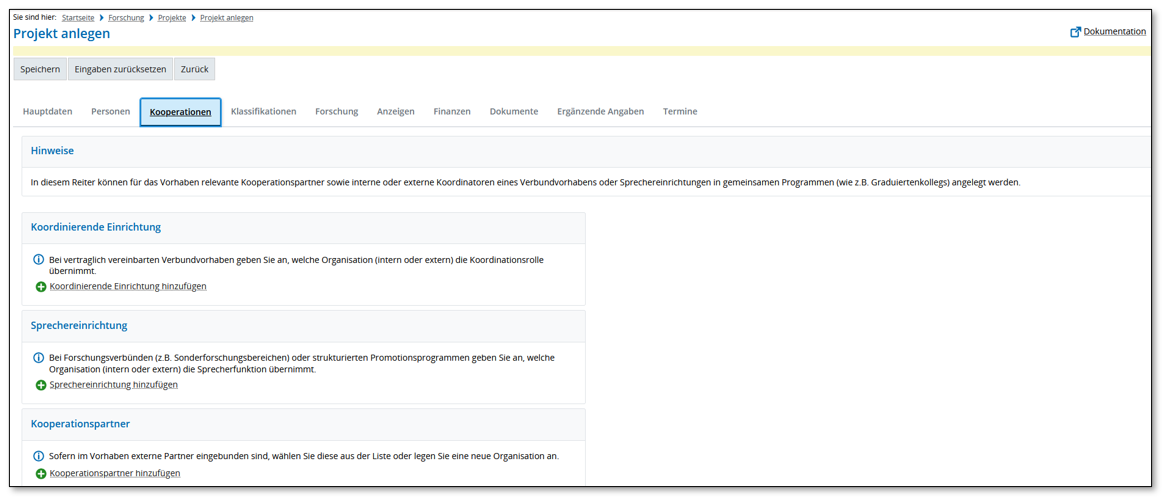Open the Dokumentation link
The width and height of the screenshot is (1169, 503).
[1114, 32]
